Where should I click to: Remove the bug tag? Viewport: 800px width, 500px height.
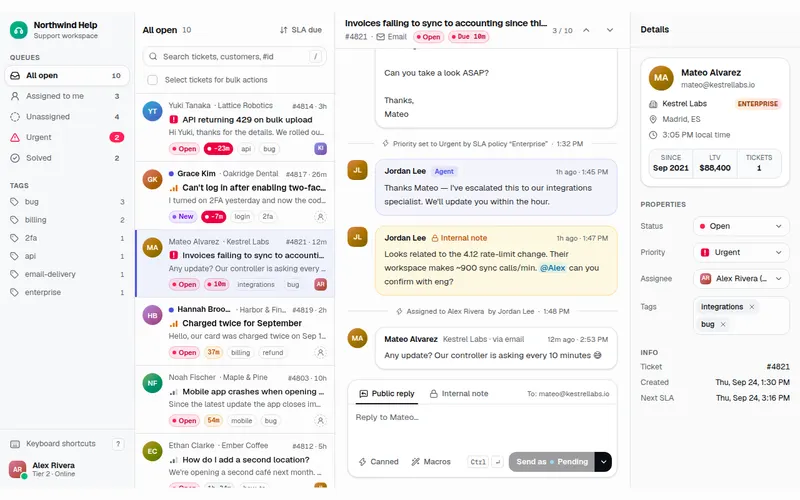point(723,324)
